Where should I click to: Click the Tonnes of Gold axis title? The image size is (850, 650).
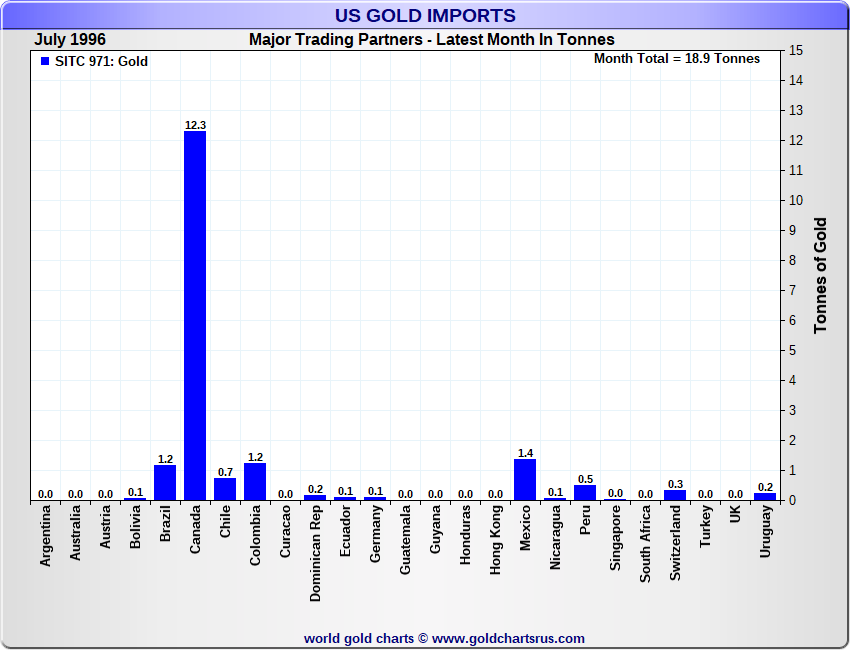(820, 275)
